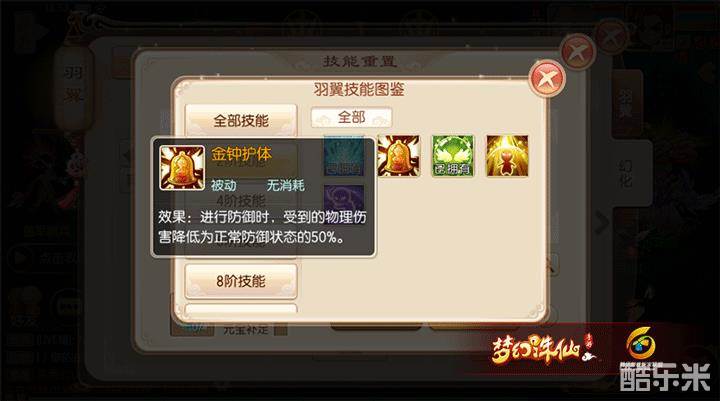Select the glowing golden figure skill icon

coord(507,156)
